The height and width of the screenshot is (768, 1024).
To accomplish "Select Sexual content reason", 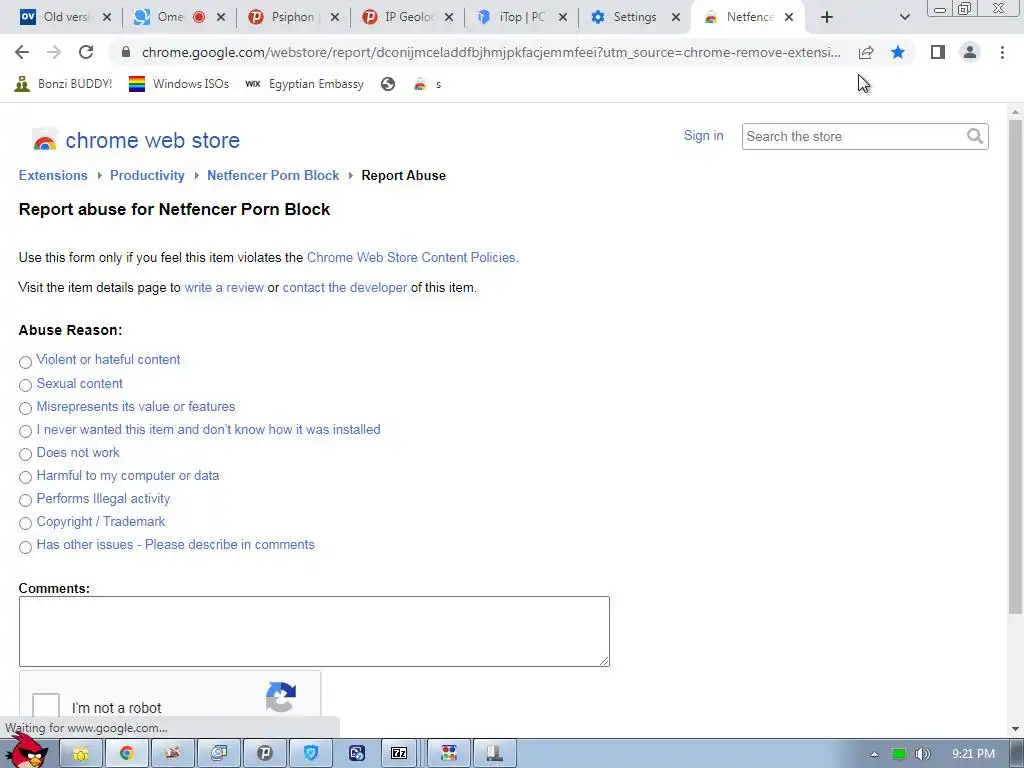I will click(x=25, y=385).
